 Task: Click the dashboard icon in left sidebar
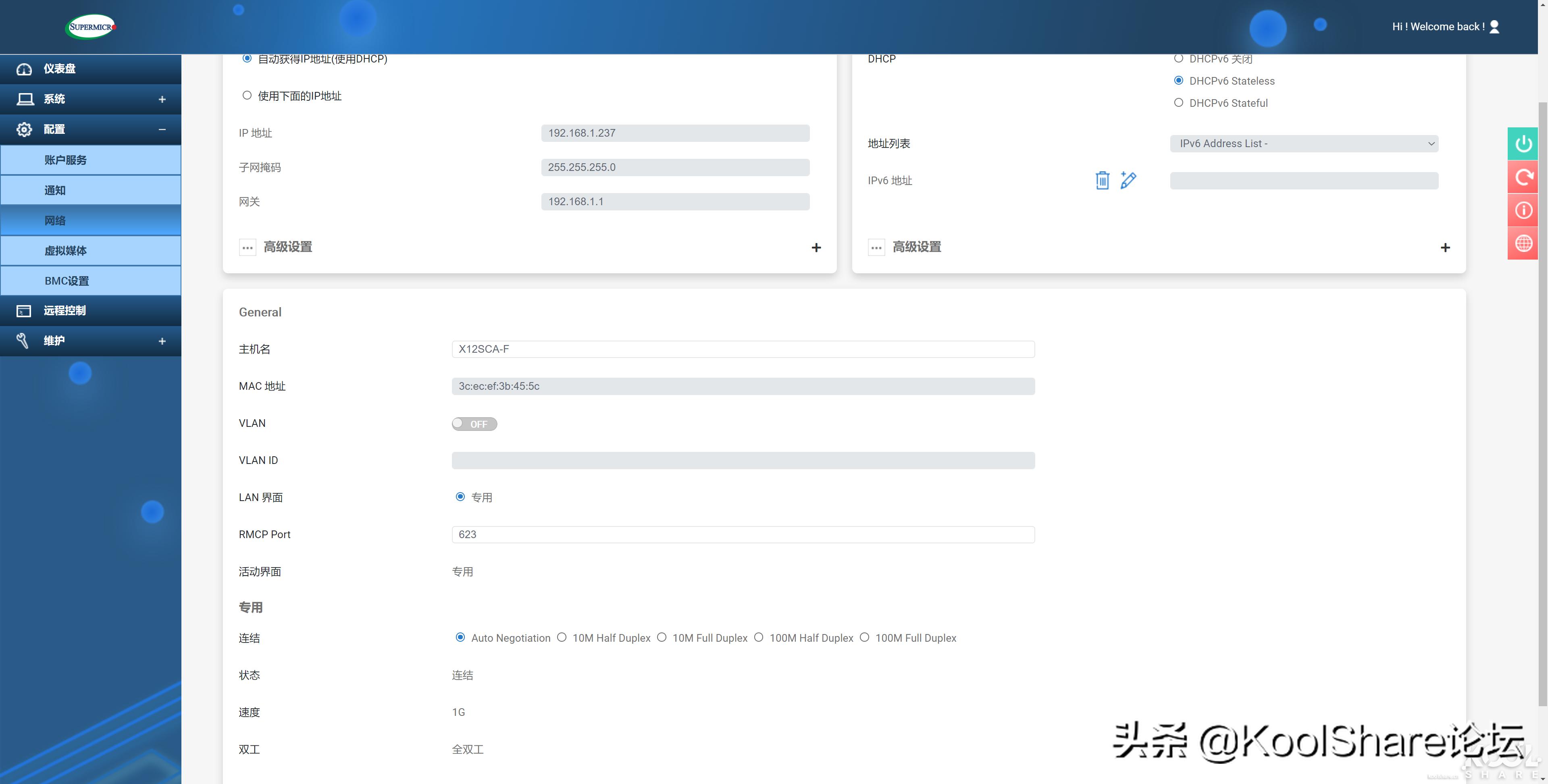pos(24,69)
